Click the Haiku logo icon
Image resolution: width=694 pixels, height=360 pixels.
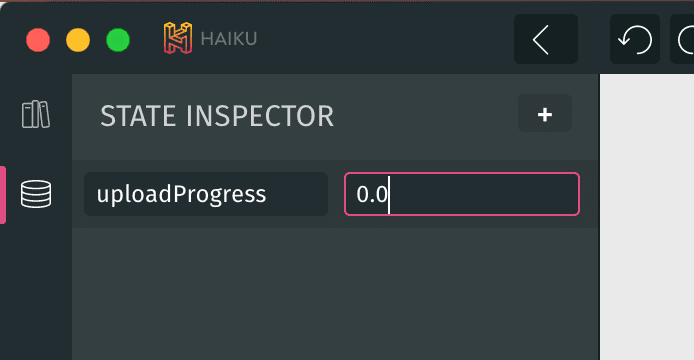[x=178, y=38]
